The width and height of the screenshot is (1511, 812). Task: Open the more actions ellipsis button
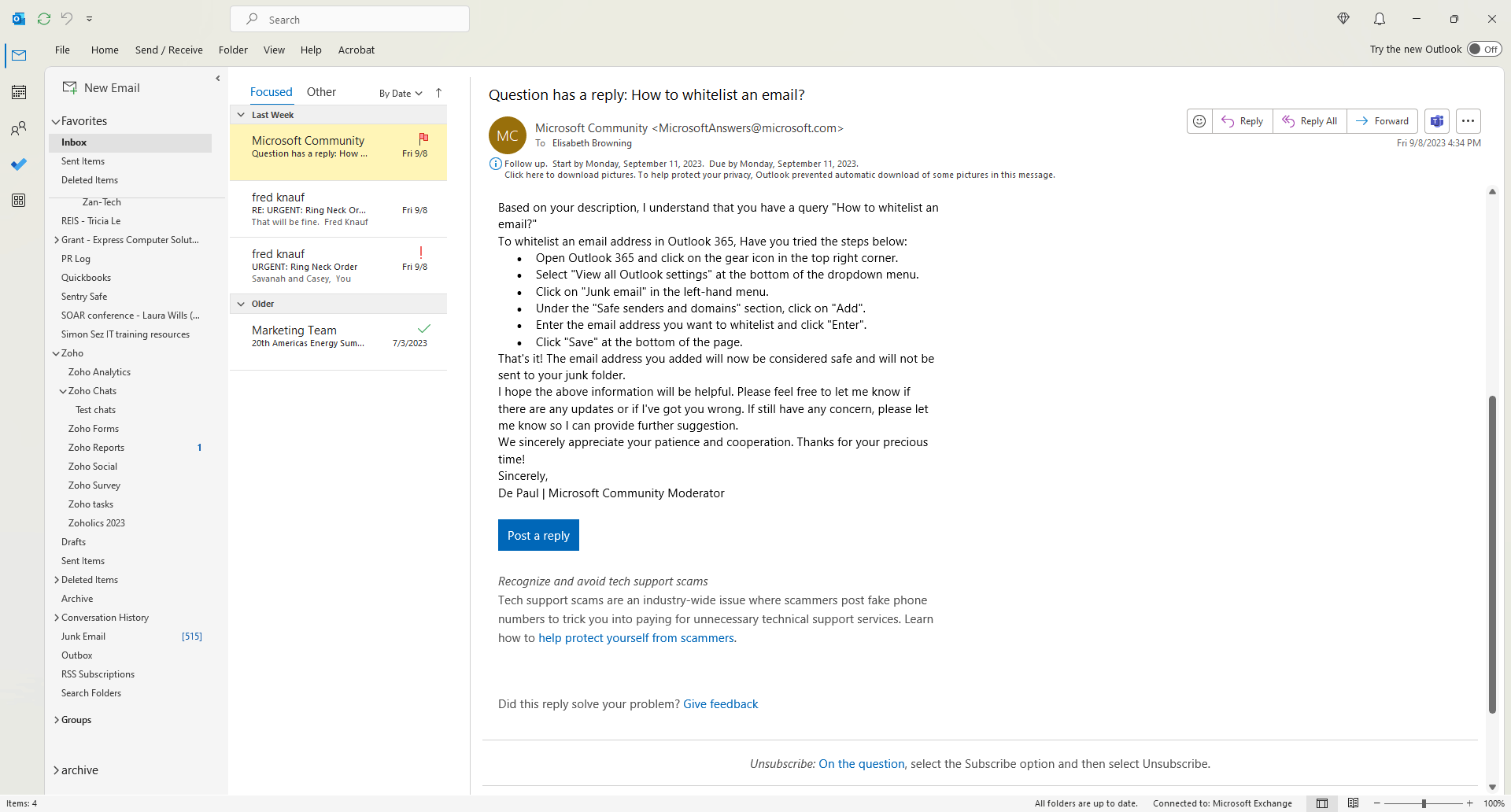[1469, 121]
